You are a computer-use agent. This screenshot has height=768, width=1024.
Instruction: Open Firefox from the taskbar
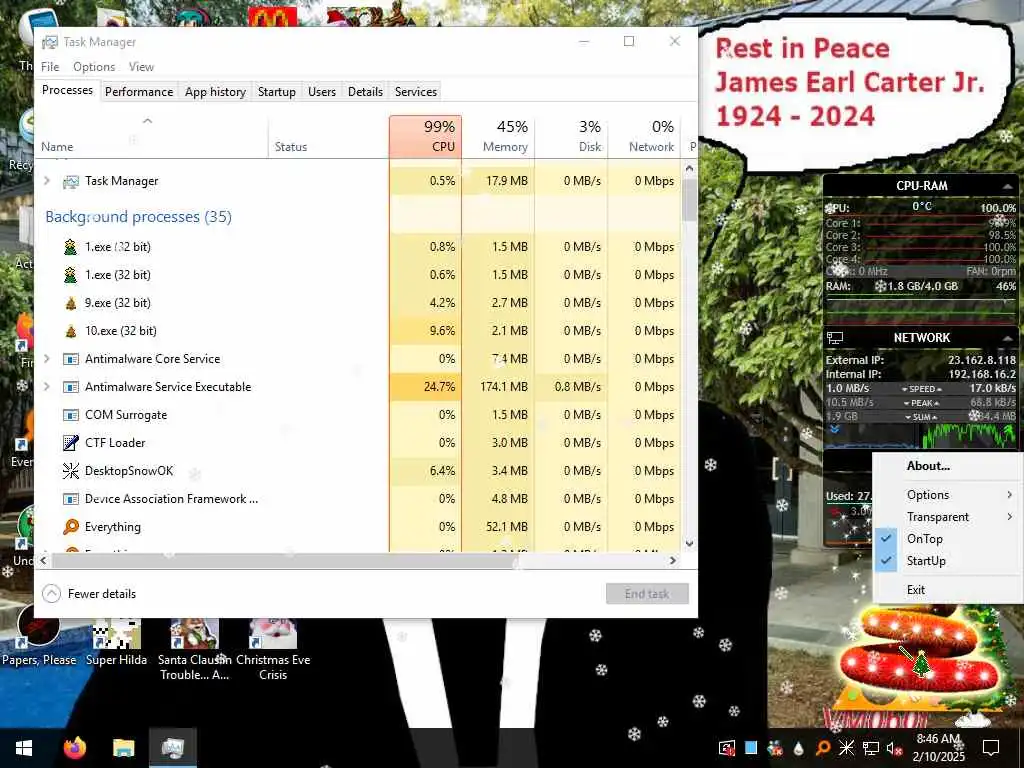pos(74,747)
